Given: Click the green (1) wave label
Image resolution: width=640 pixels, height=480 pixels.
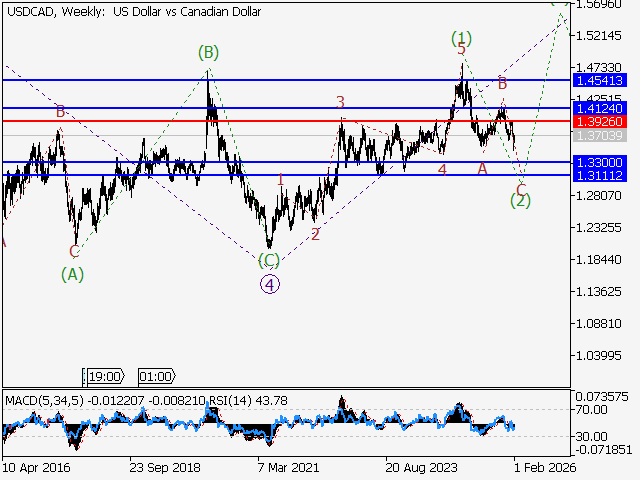Looking at the screenshot, I should pyautogui.click(x=461, y=38).
